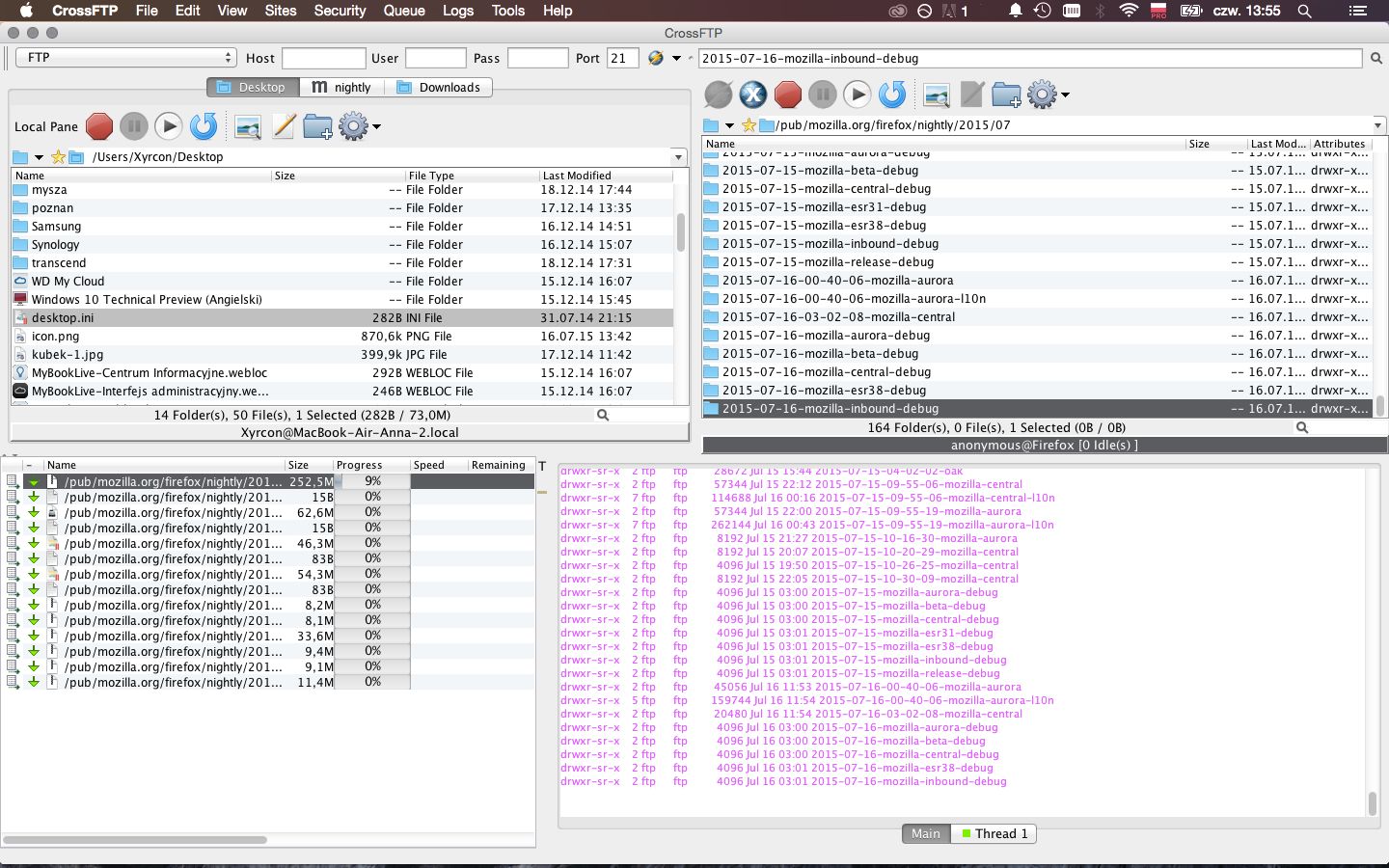This screenshot has width=1389, height=868.
Task: Open the Queue menu
Action: click(404, 11)
